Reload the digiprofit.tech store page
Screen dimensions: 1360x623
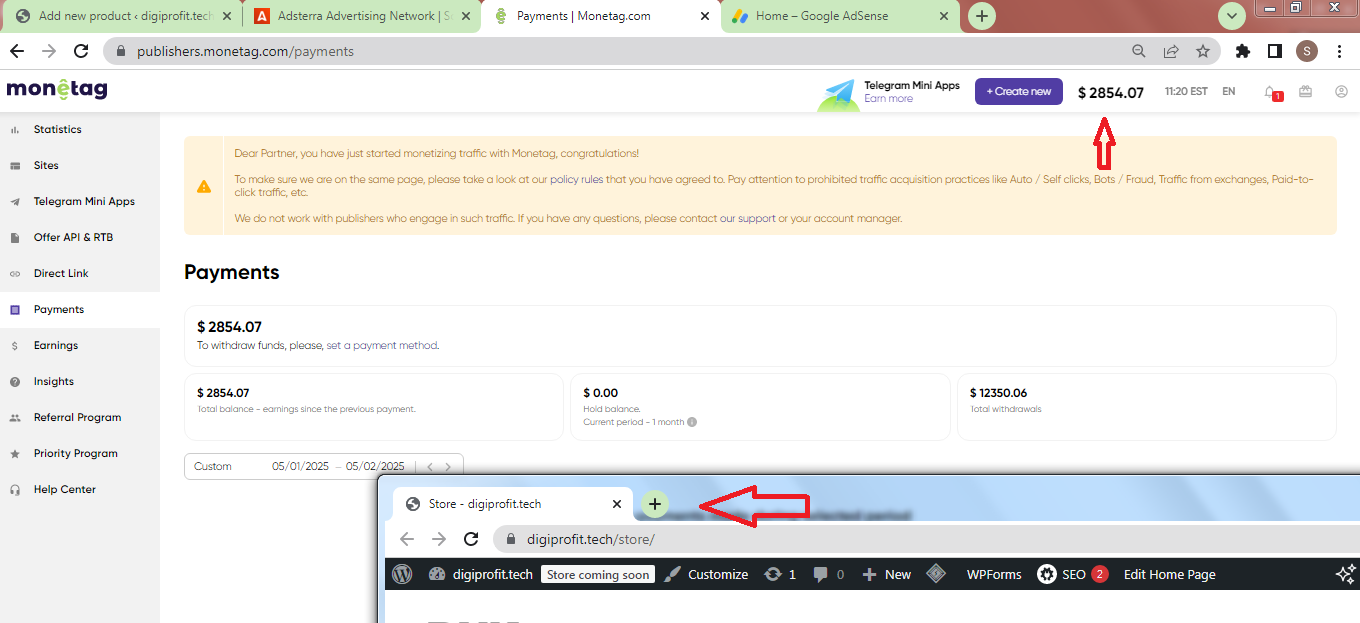tap(471, 539)
